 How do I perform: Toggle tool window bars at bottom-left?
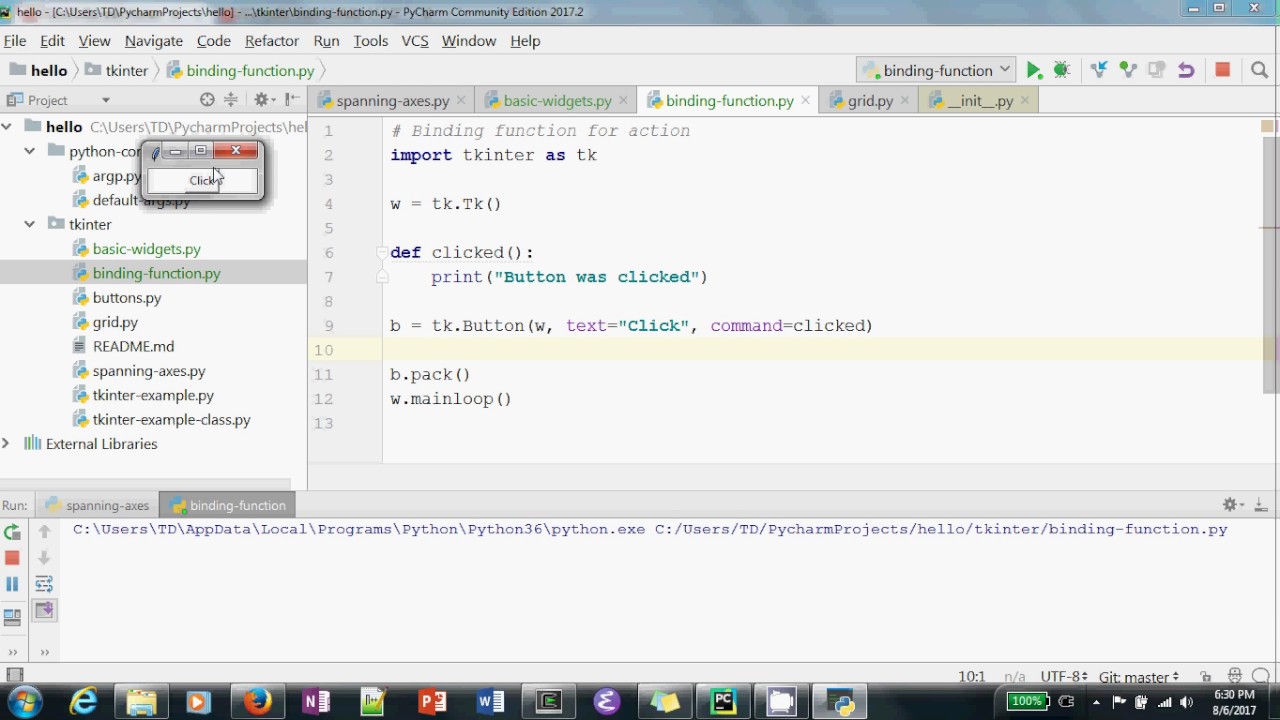point(14,677)
